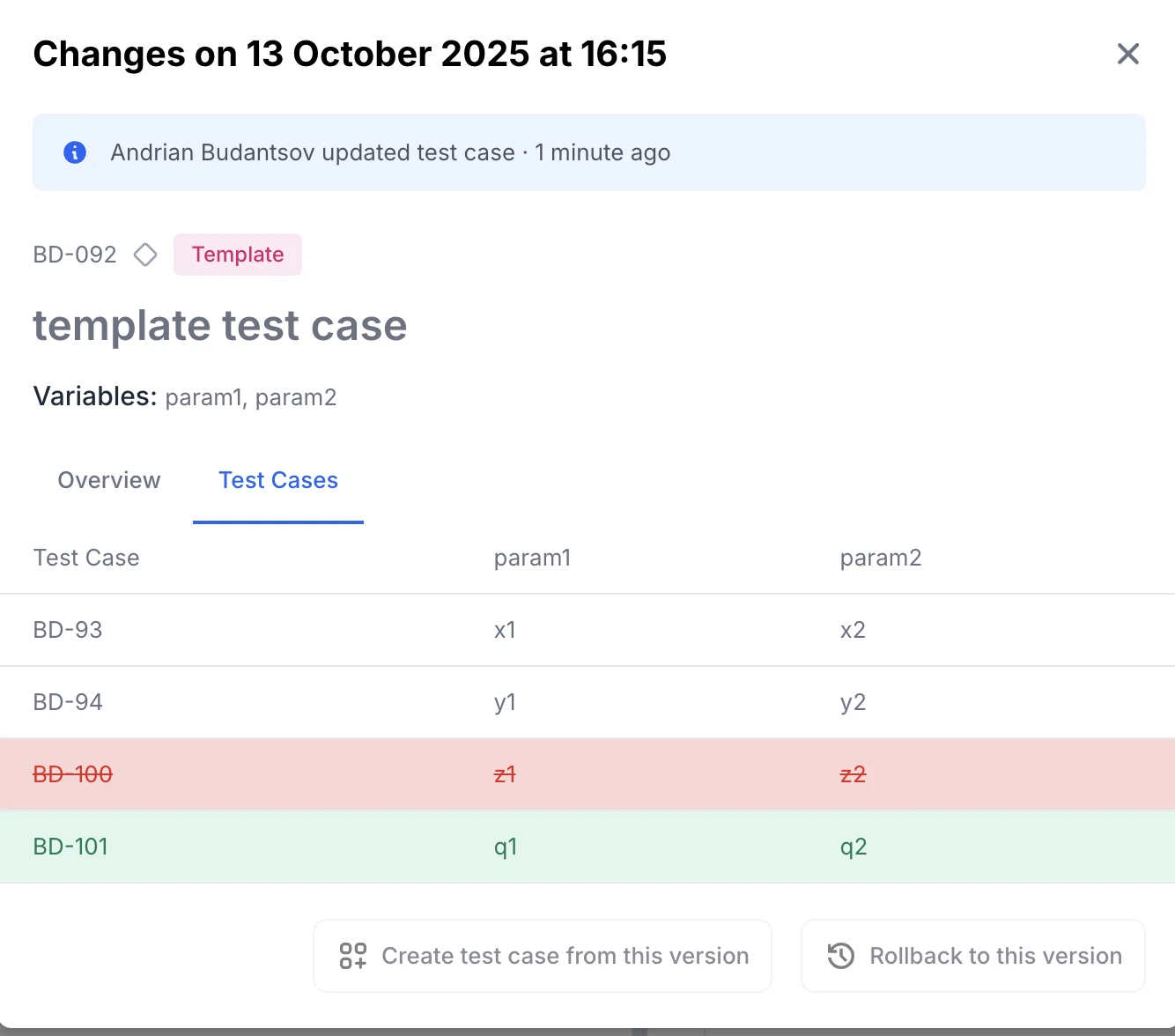Click the param1 column header
The image size is (1175, 1036).
pyautogui.click(x=532, y=558)
